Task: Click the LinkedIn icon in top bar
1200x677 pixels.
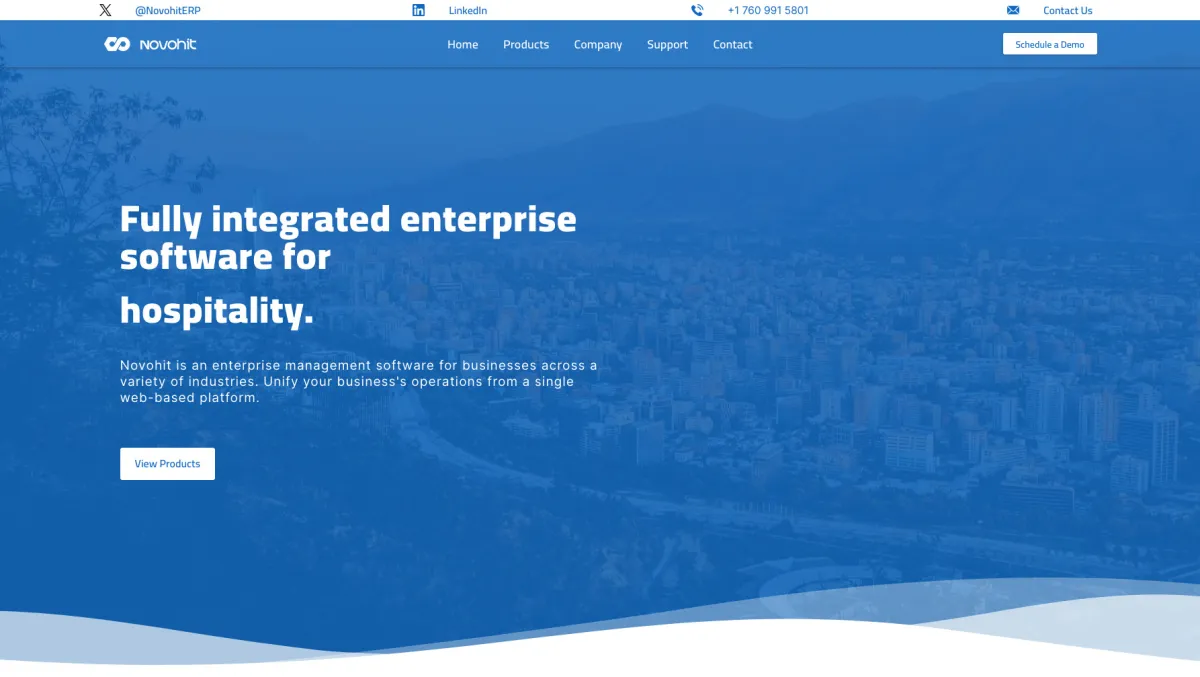Action: pos(418,10)
